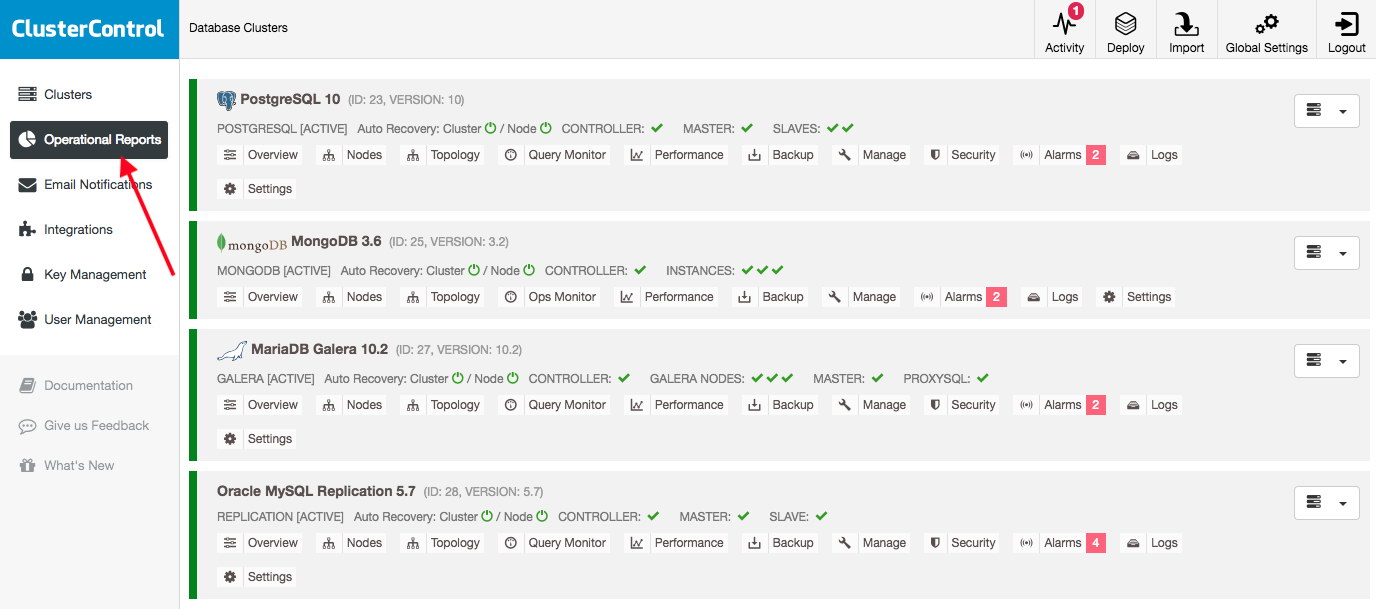Image resolution: width=1376 pixels, height=609 pixels.
Task: Click text "GALERA [ACTIVE]"
Action: (266, 379)
